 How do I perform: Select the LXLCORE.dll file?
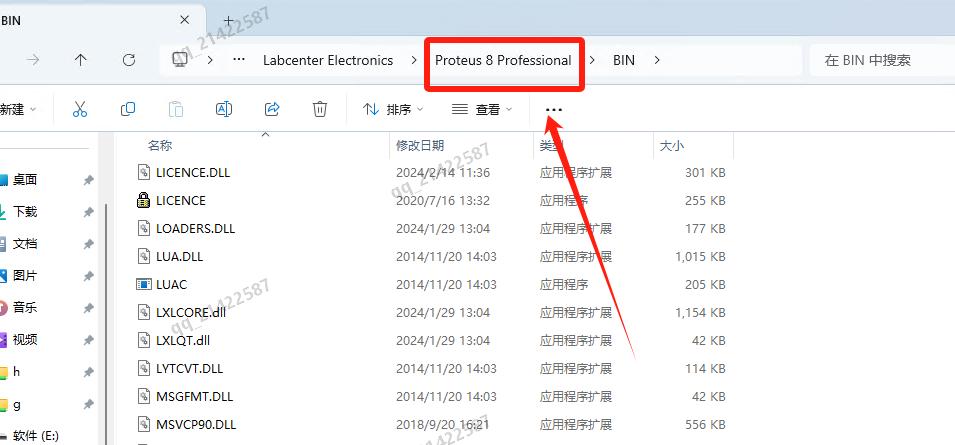[x=192, y=312]
